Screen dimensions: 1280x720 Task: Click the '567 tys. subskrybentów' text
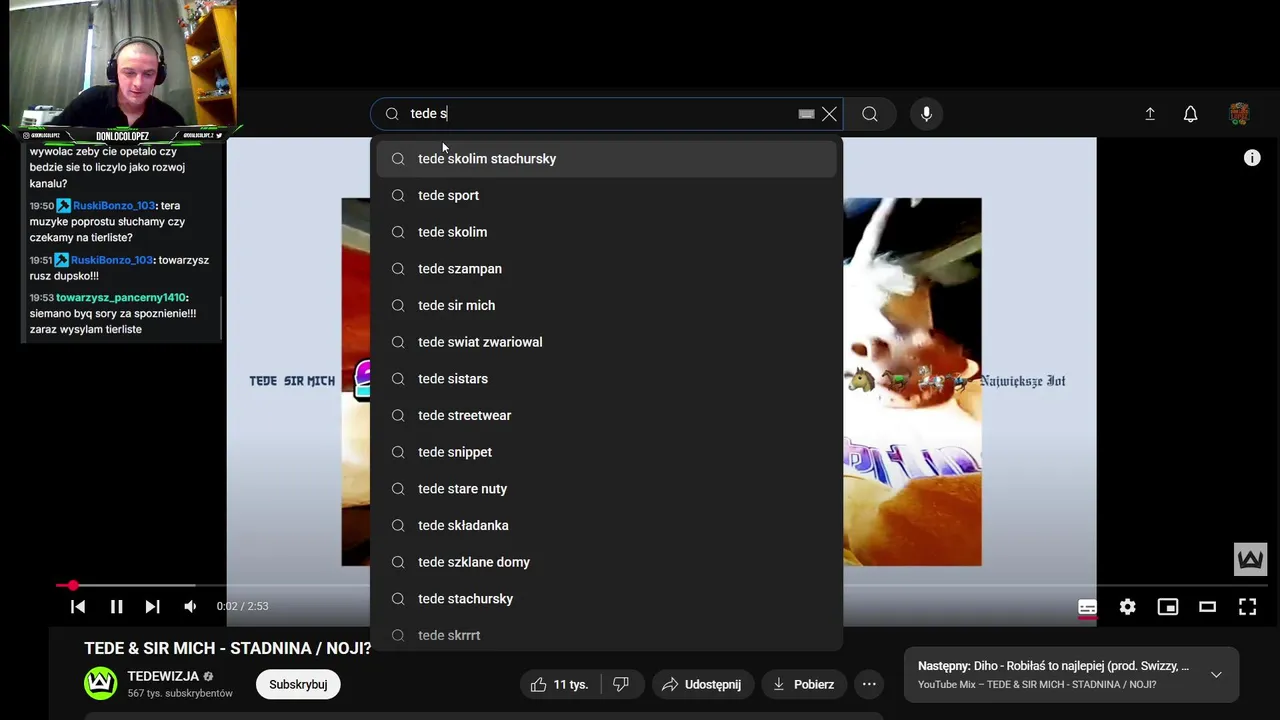click(180, 693)
